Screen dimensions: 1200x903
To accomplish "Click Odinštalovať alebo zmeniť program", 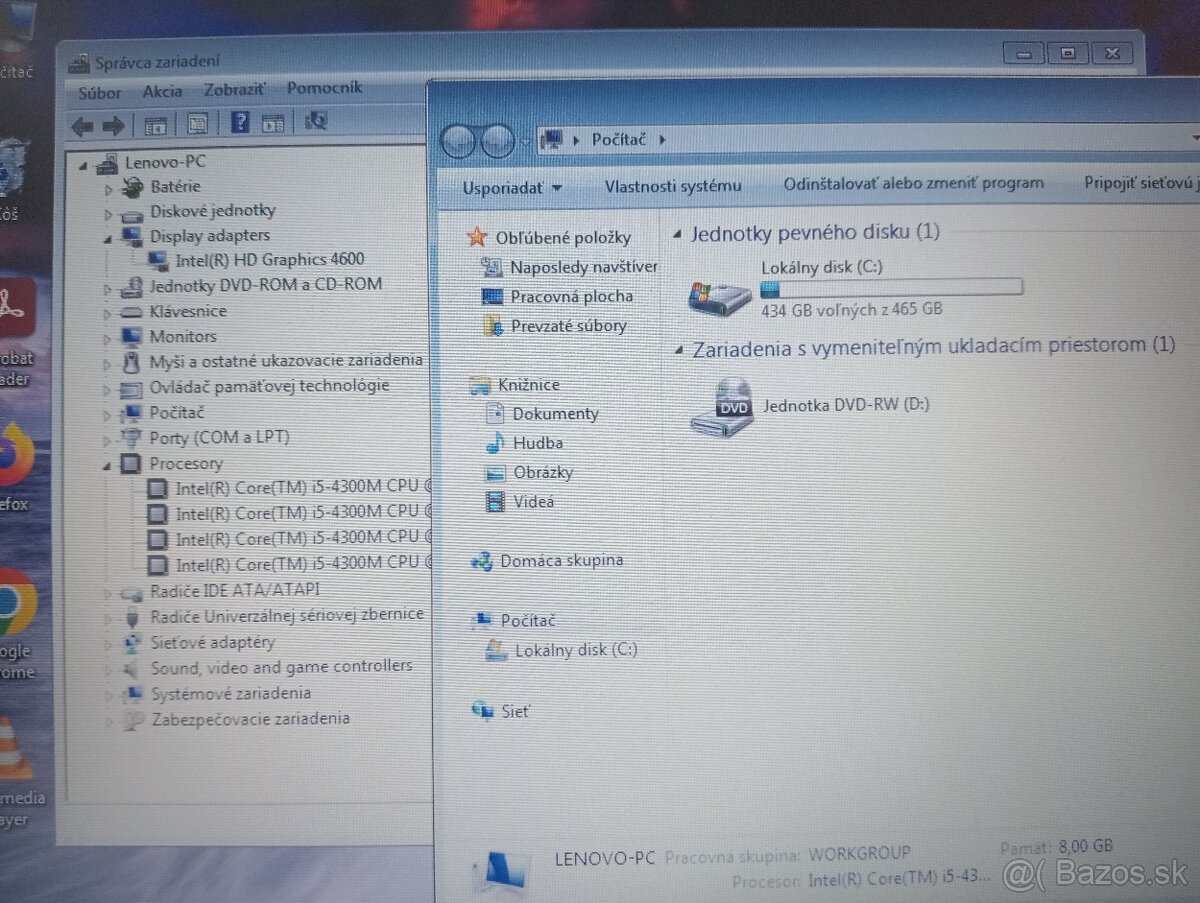I will (x=913, y=183).
